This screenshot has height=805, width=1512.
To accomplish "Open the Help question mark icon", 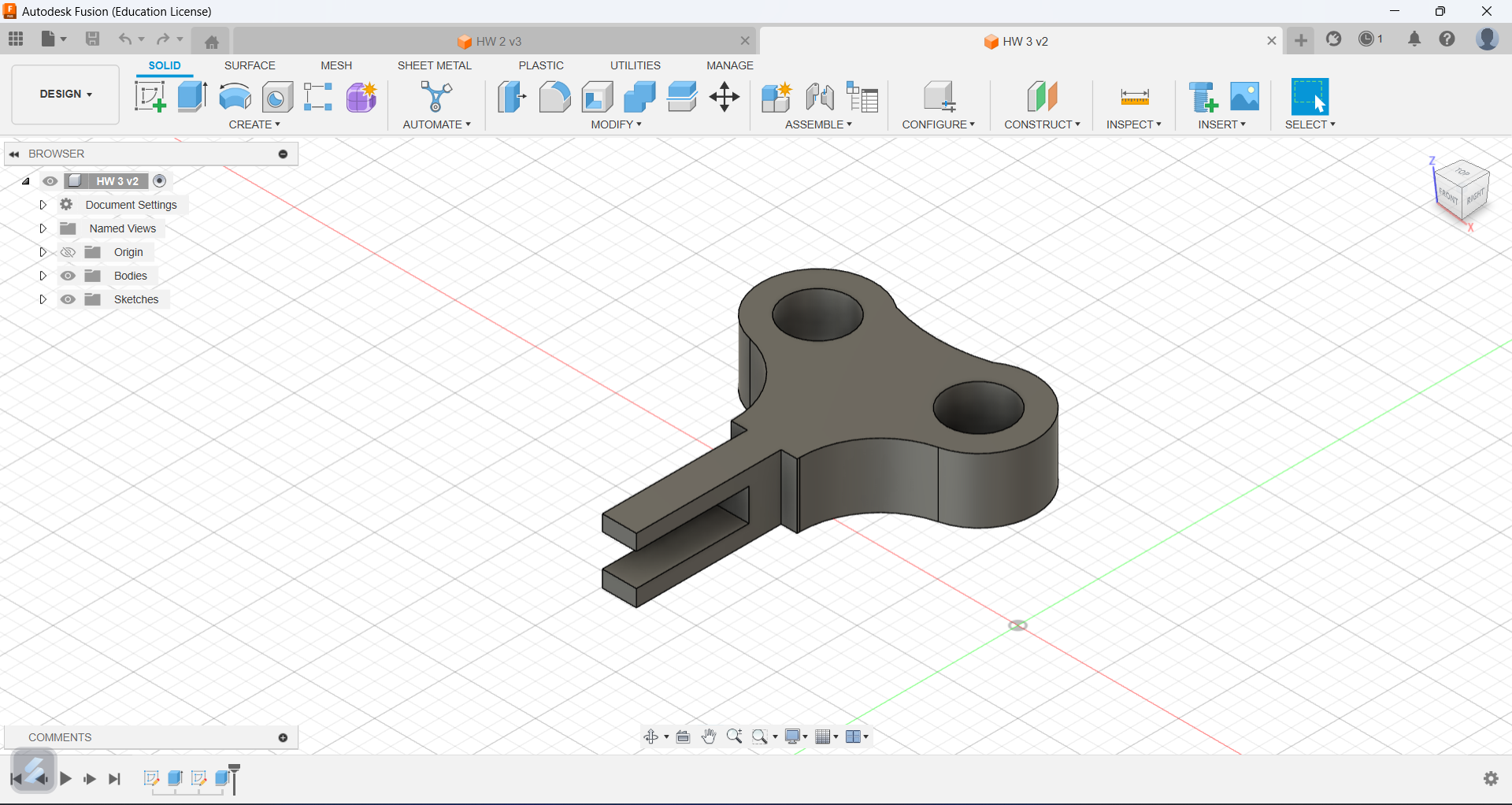I will (x=1447, y=39).
